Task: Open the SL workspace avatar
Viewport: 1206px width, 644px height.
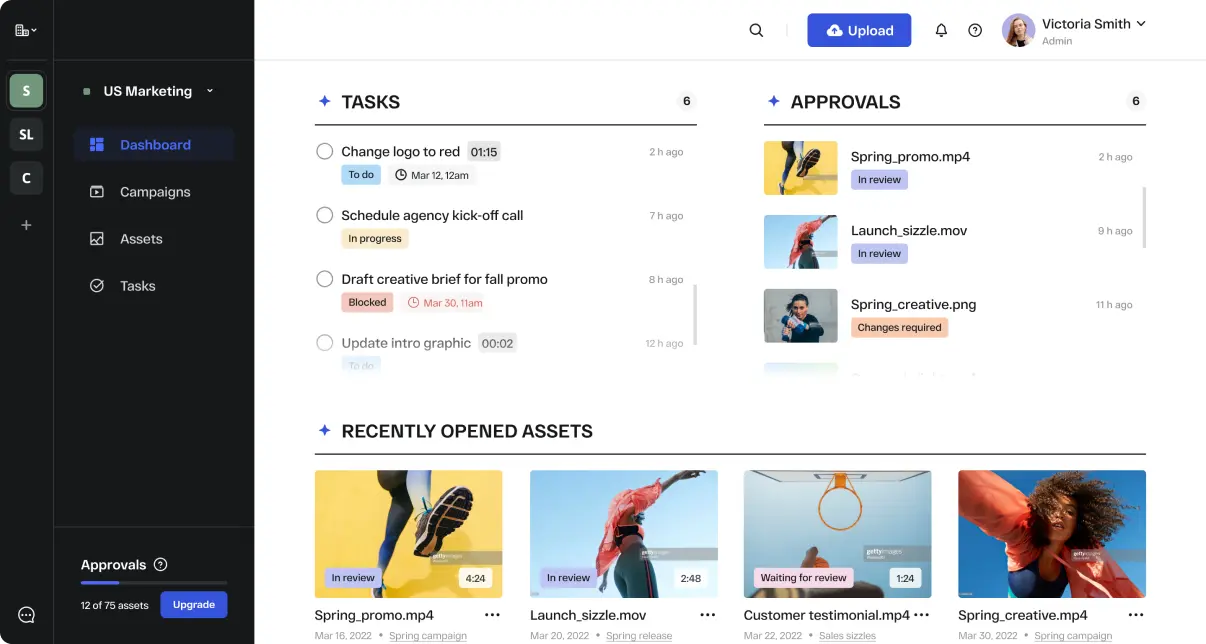Action: pos(26,134)
